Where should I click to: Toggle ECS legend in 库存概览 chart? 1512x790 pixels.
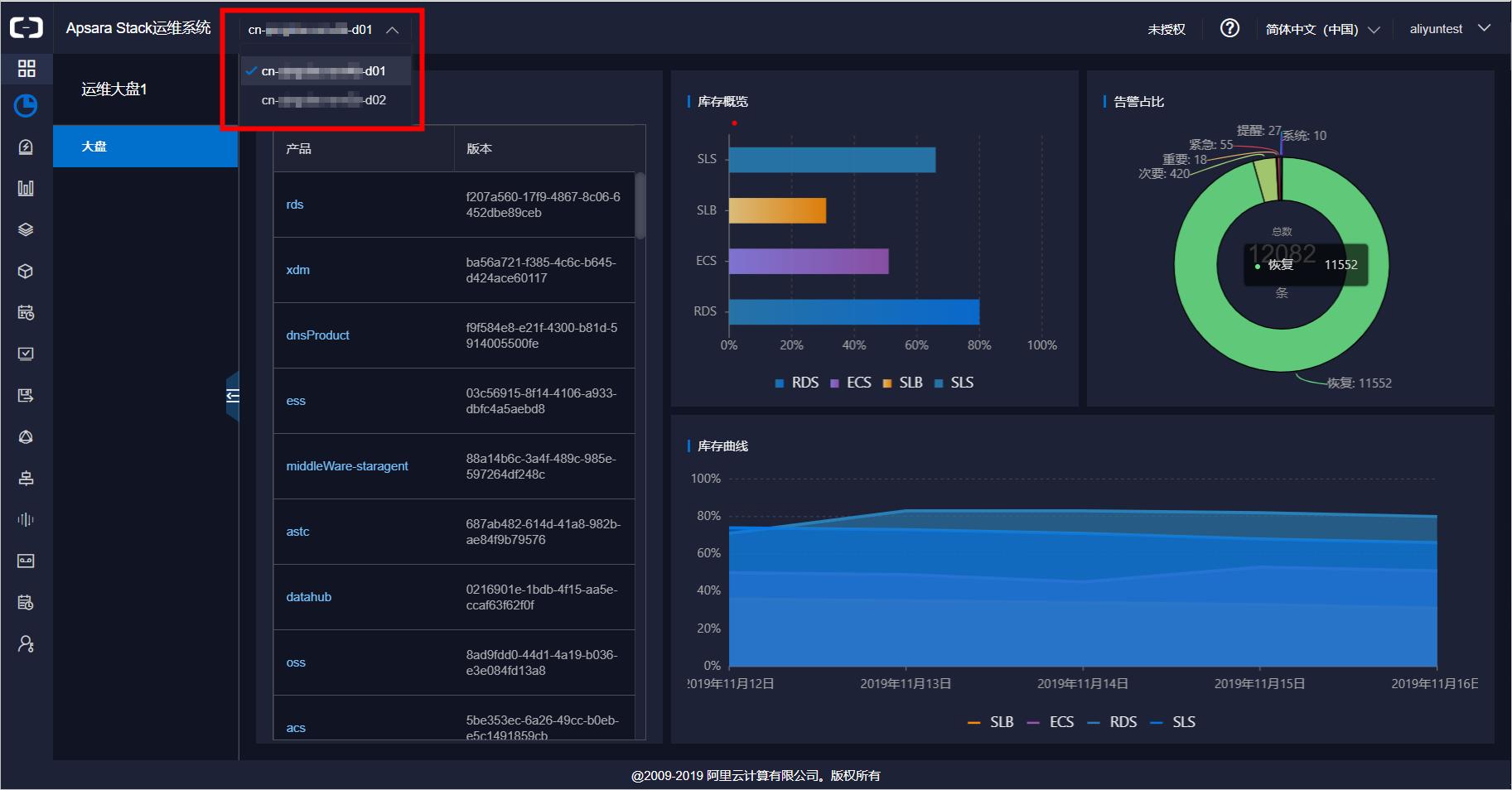pos(851,383)
